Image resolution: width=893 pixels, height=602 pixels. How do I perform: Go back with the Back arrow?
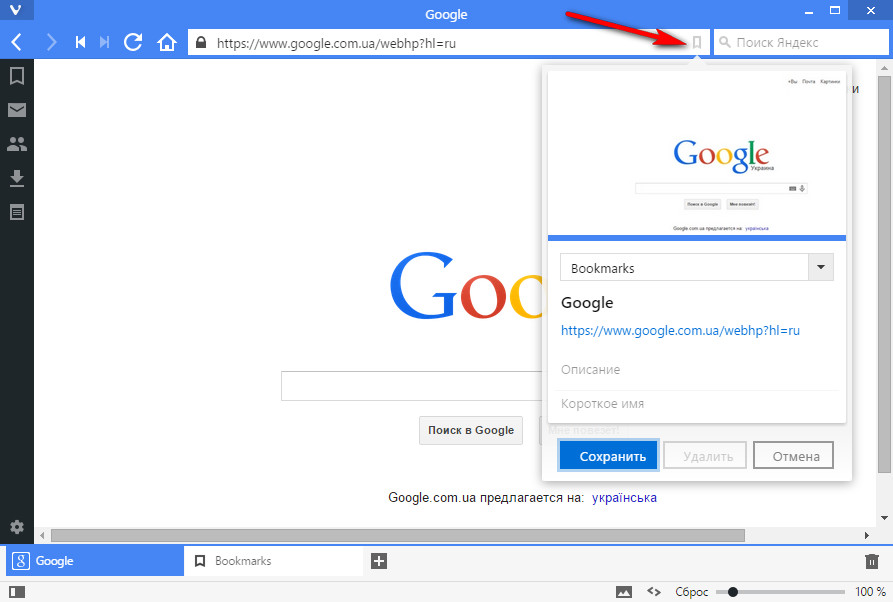(x=17, y=42)
